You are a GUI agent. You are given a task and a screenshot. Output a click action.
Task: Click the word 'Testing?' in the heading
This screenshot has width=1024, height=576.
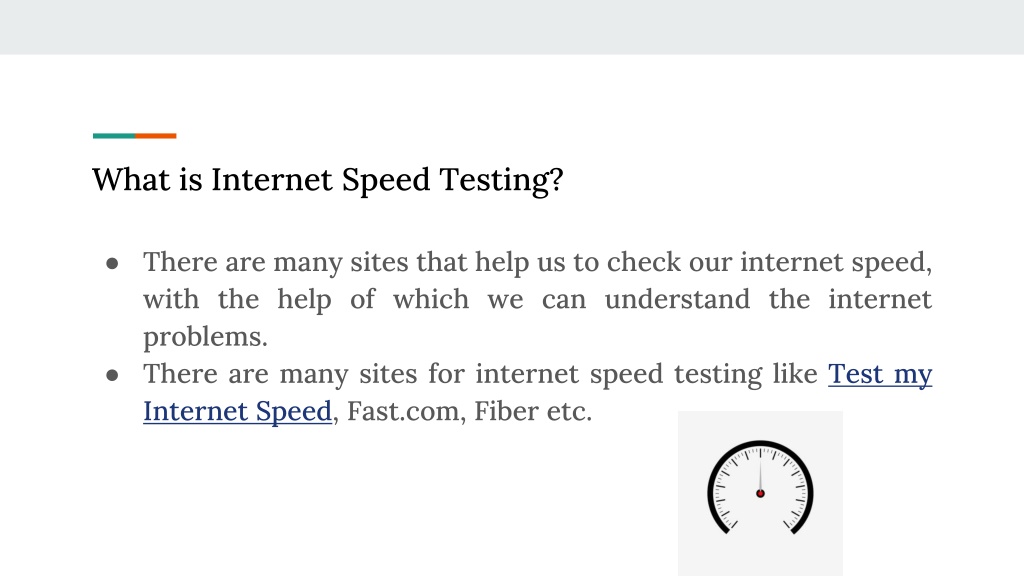(501, 181)
